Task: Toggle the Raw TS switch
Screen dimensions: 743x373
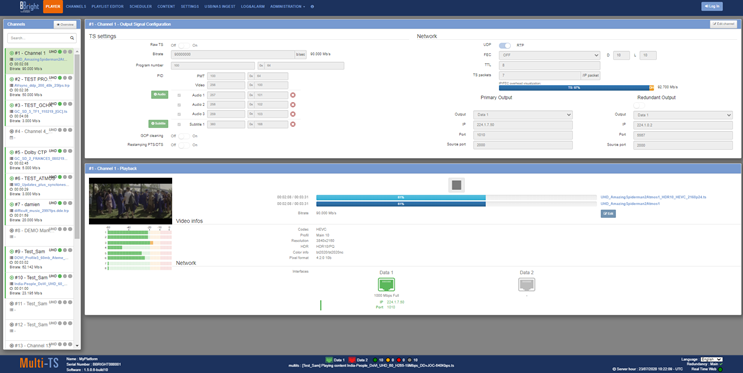Action: pos(184,45)
